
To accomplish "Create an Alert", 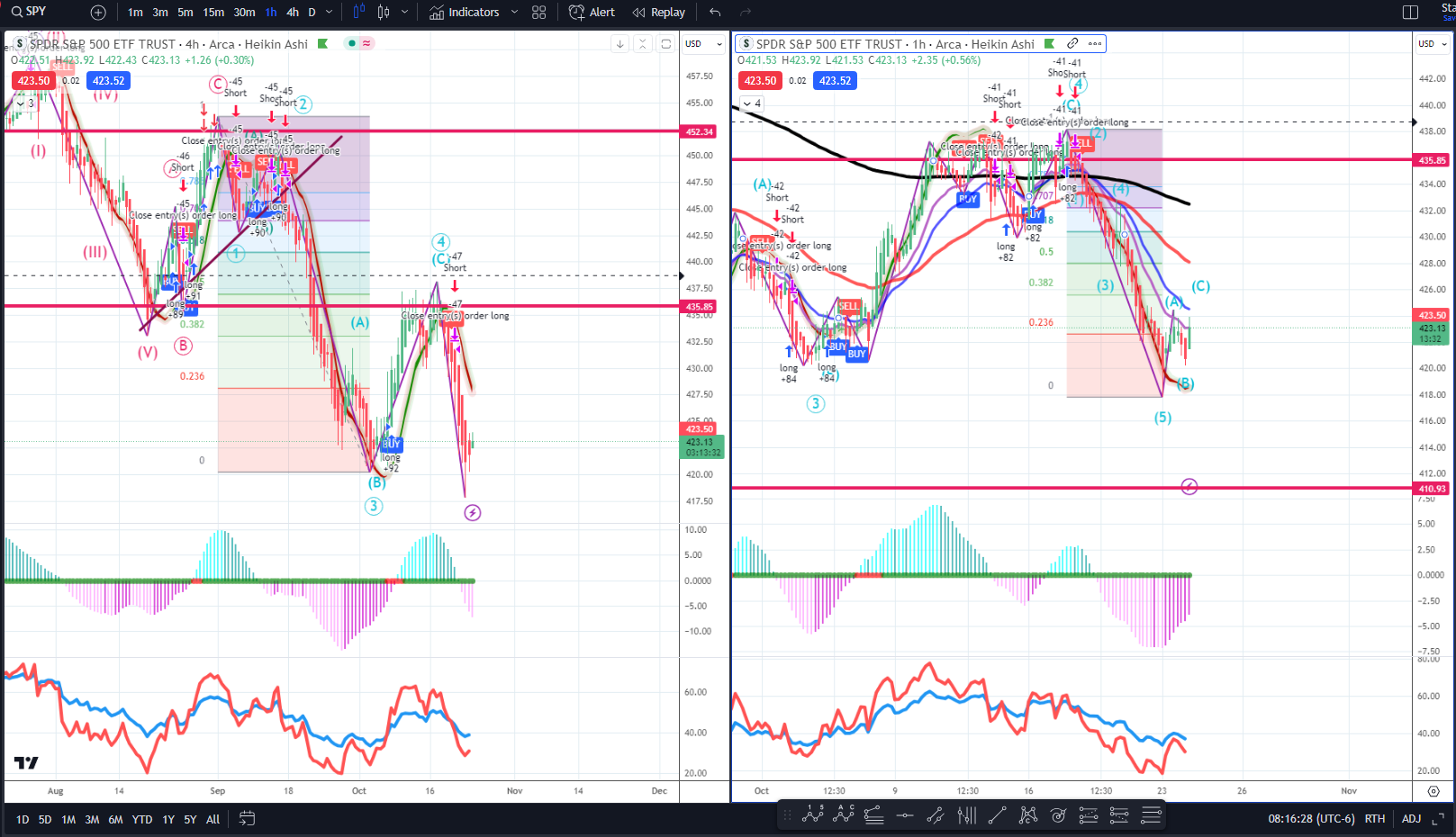I will (592, 13).
